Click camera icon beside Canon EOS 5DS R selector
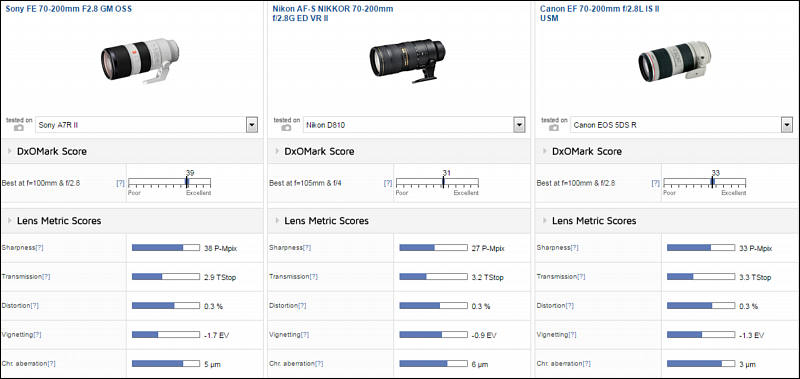Image resolution: width=800 pixels, height=379 pixels. (554, 128)
